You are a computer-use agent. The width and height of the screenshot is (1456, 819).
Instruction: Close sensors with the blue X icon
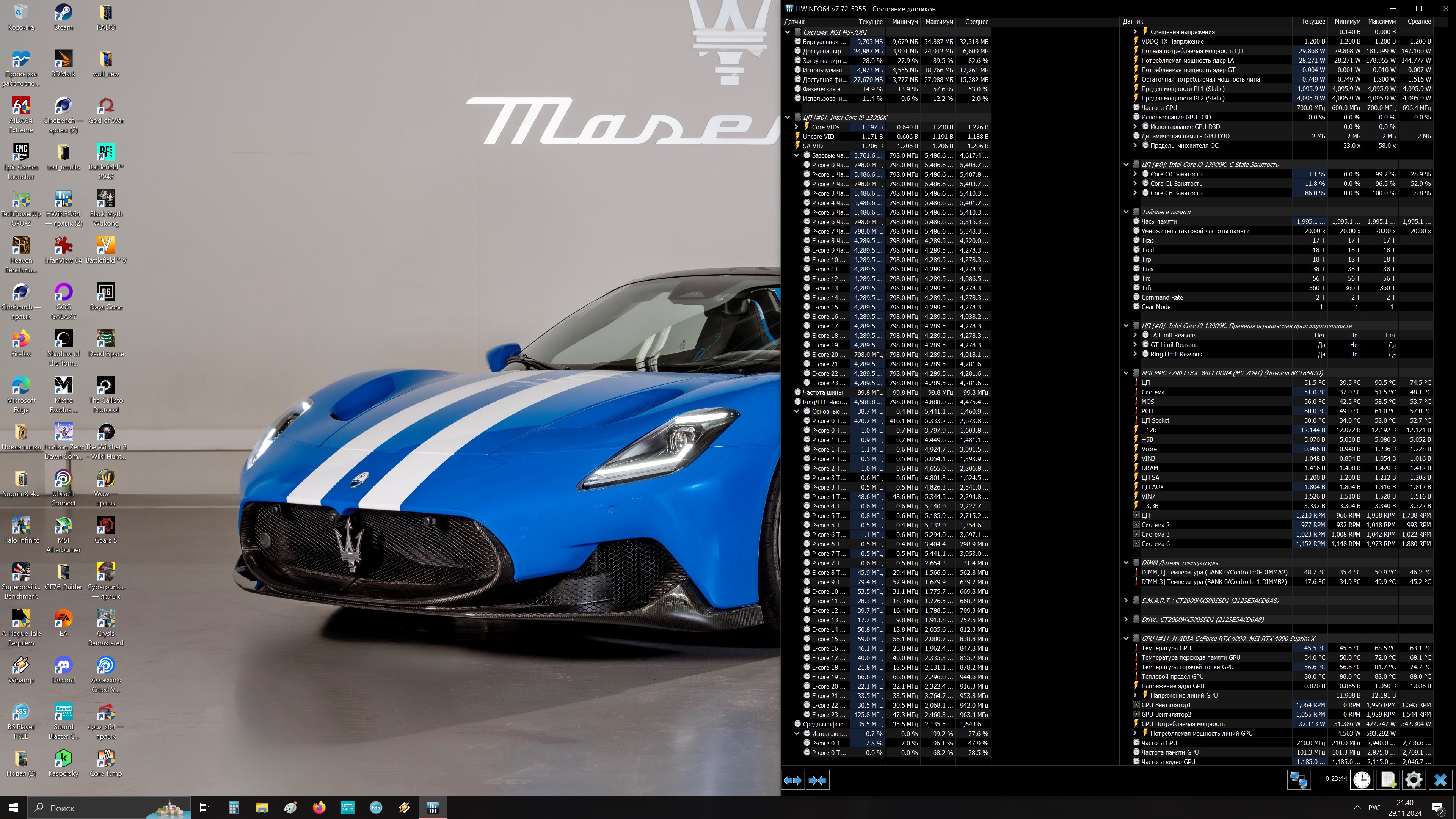(x=1440, y=780)
